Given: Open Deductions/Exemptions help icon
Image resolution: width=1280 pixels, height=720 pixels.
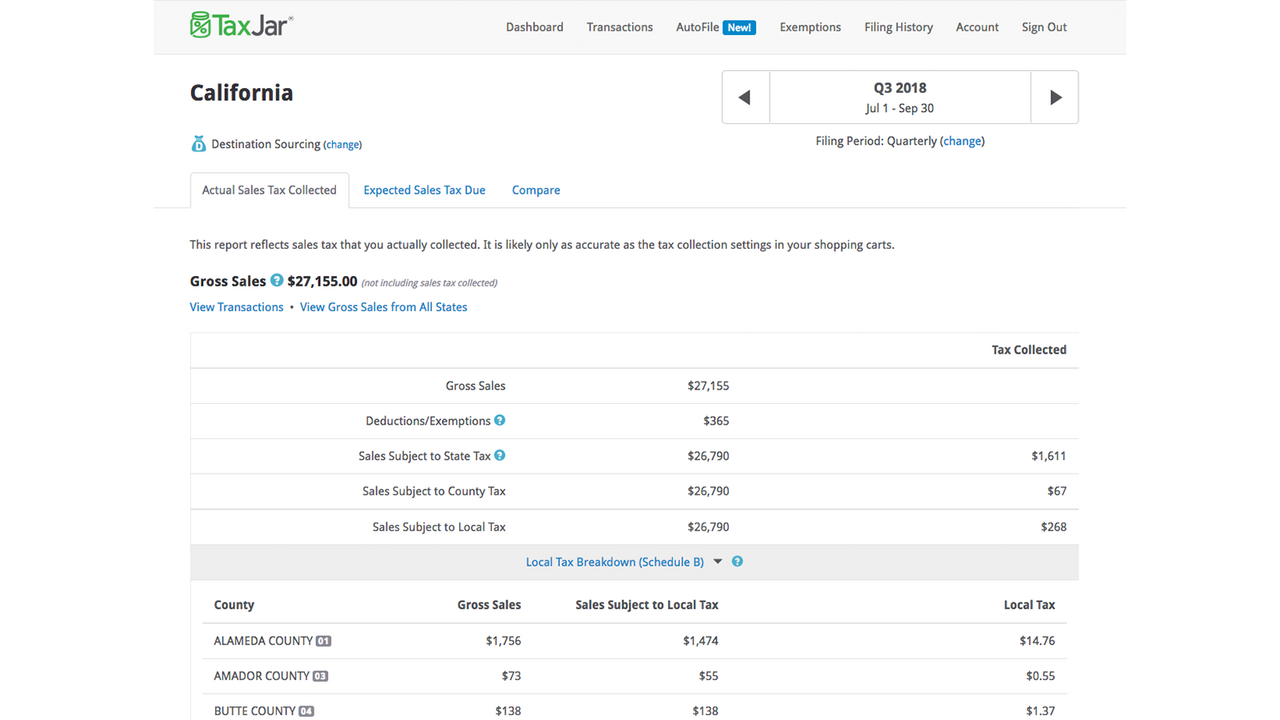Looking at the screenshot, I should (x=500, y=420).
